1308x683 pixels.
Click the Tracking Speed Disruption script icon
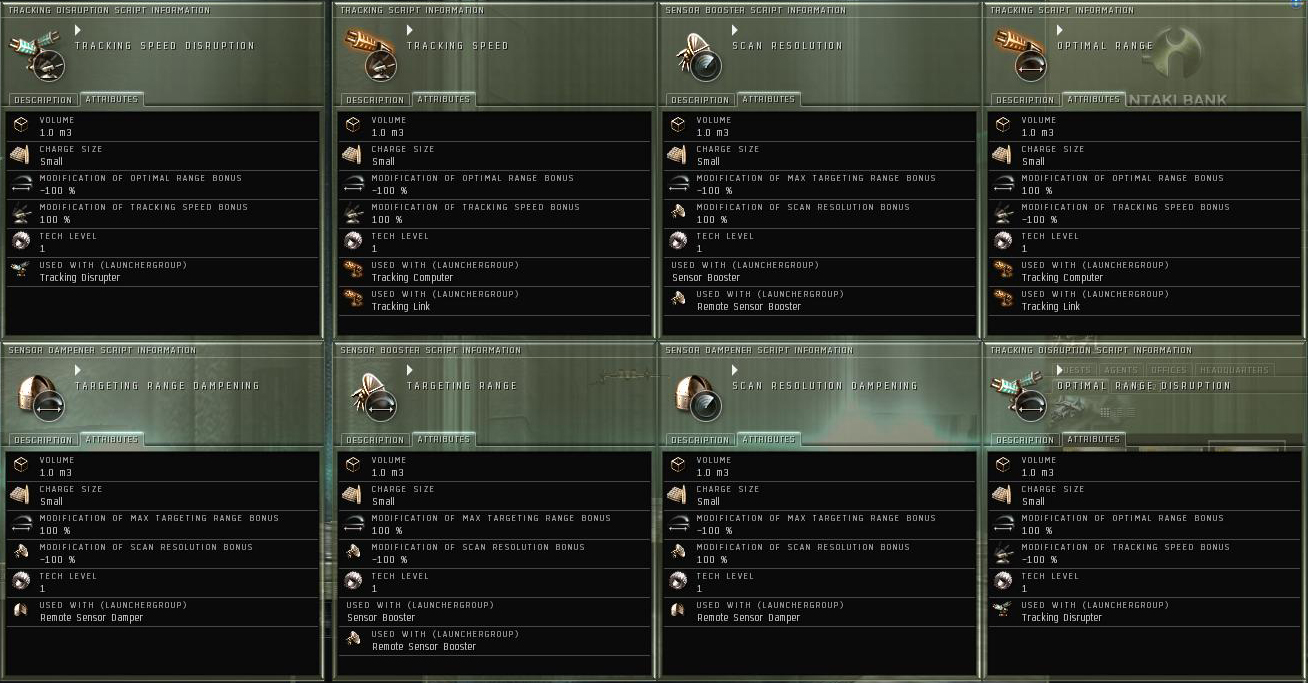pyautogui.click(x=38, y=55)
